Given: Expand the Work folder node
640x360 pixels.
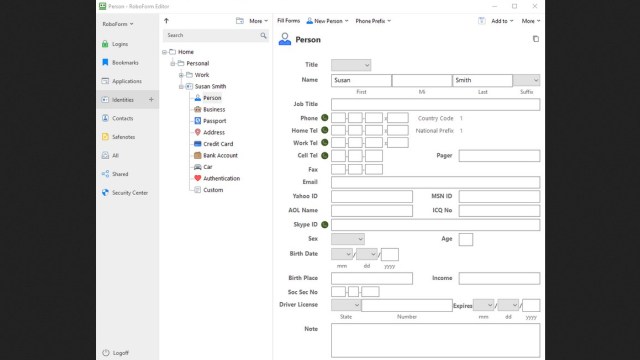Looking at the screenshot, I should point(181,75).
